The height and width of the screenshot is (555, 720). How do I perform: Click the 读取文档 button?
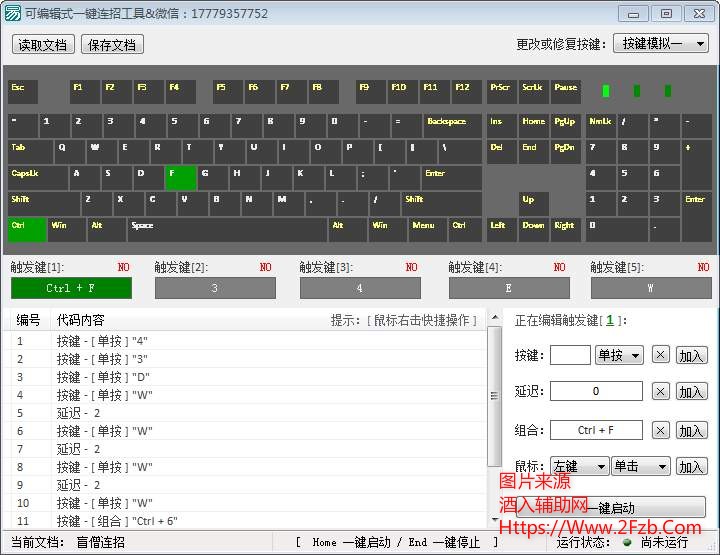(43, 45)
